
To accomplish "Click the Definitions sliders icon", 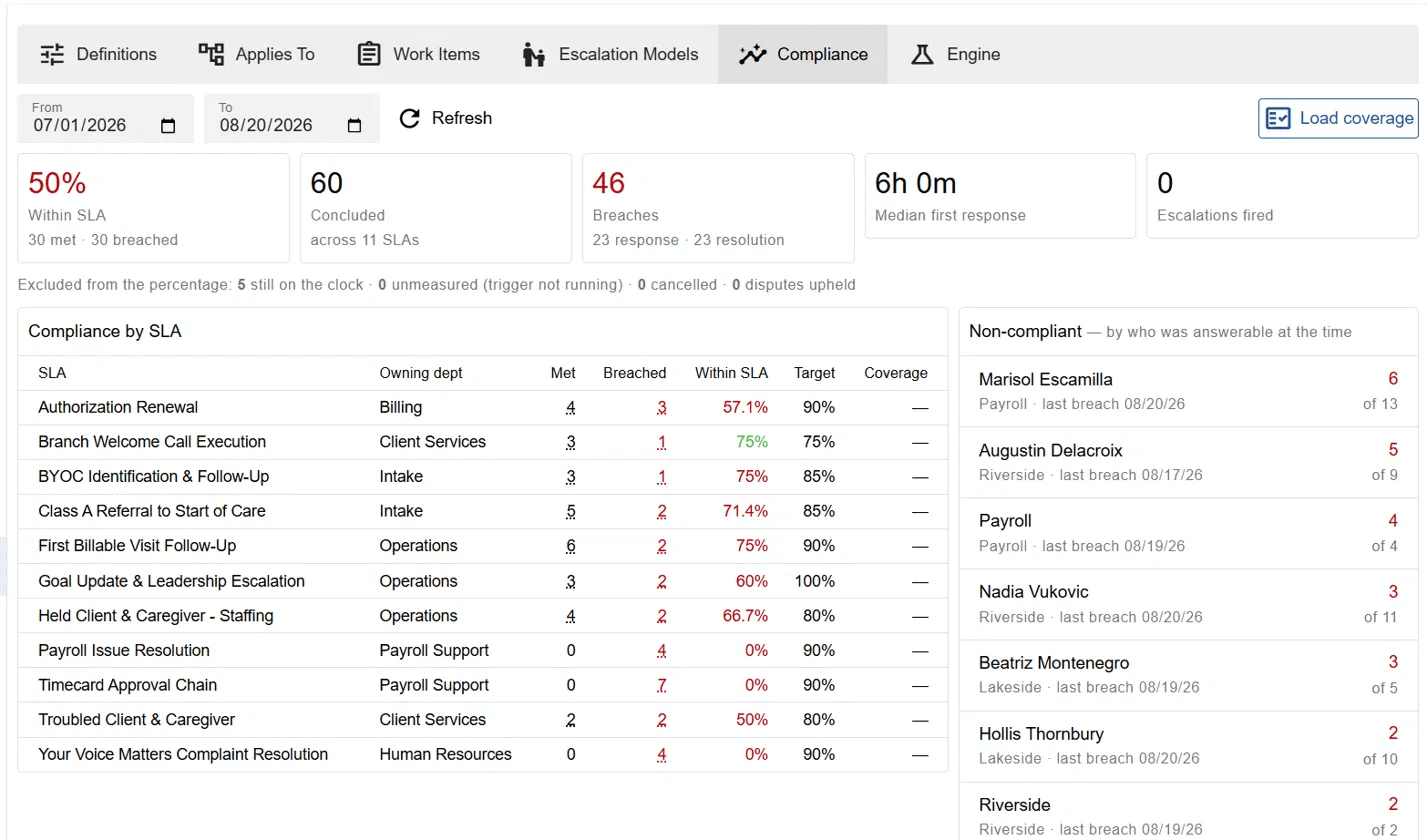I will coord(52,54).
